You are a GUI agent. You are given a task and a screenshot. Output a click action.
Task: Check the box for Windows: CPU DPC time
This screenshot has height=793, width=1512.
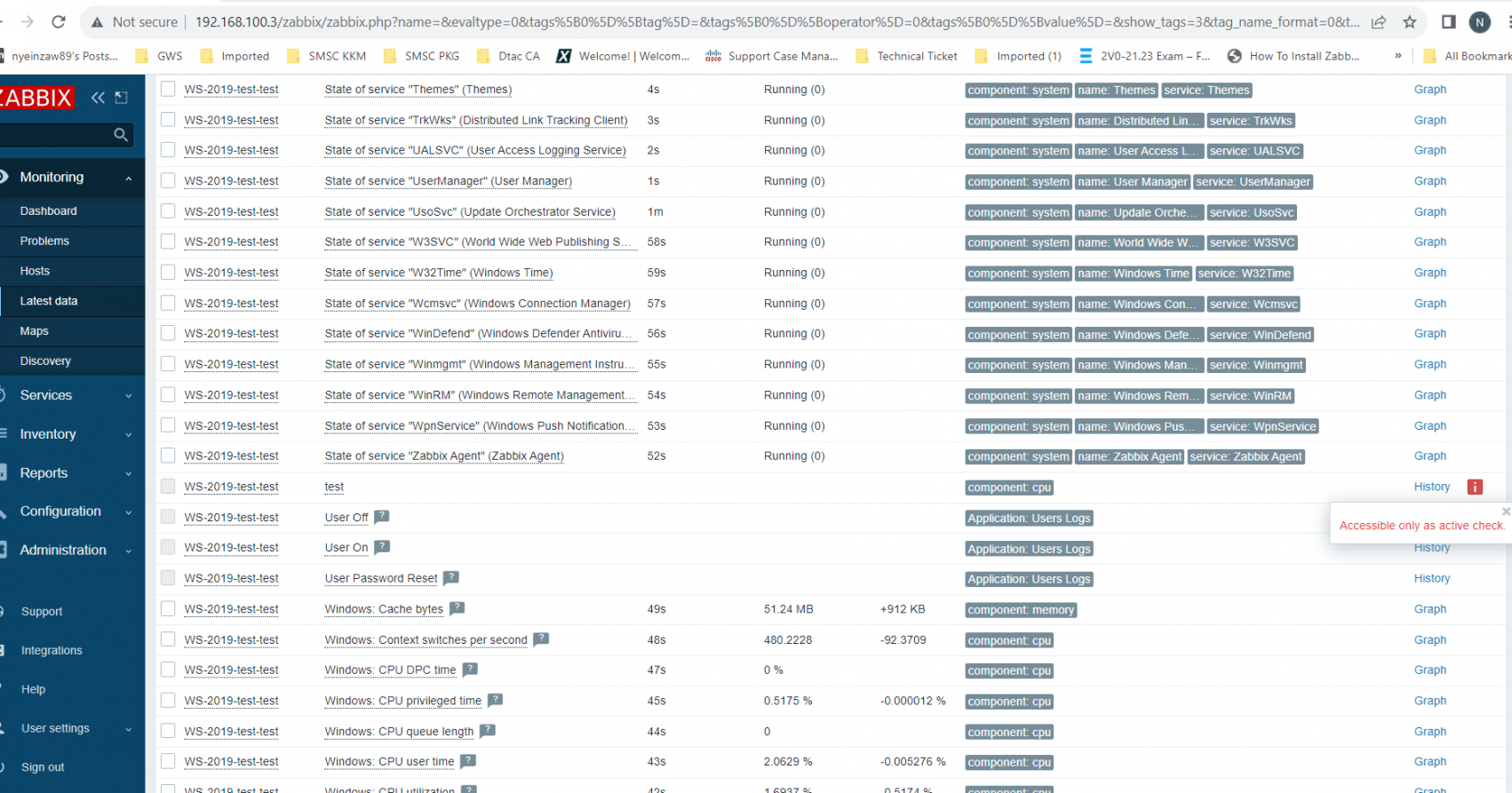click(168, 670)
